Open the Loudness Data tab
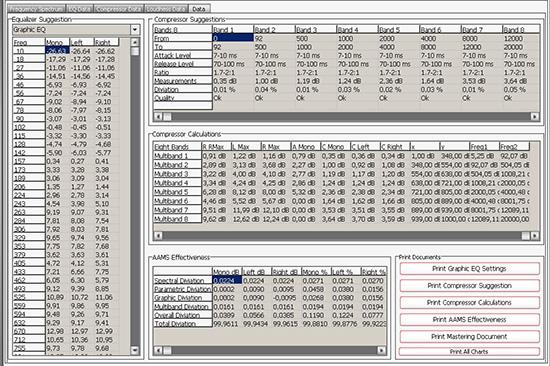 click(x=167, y=8)
